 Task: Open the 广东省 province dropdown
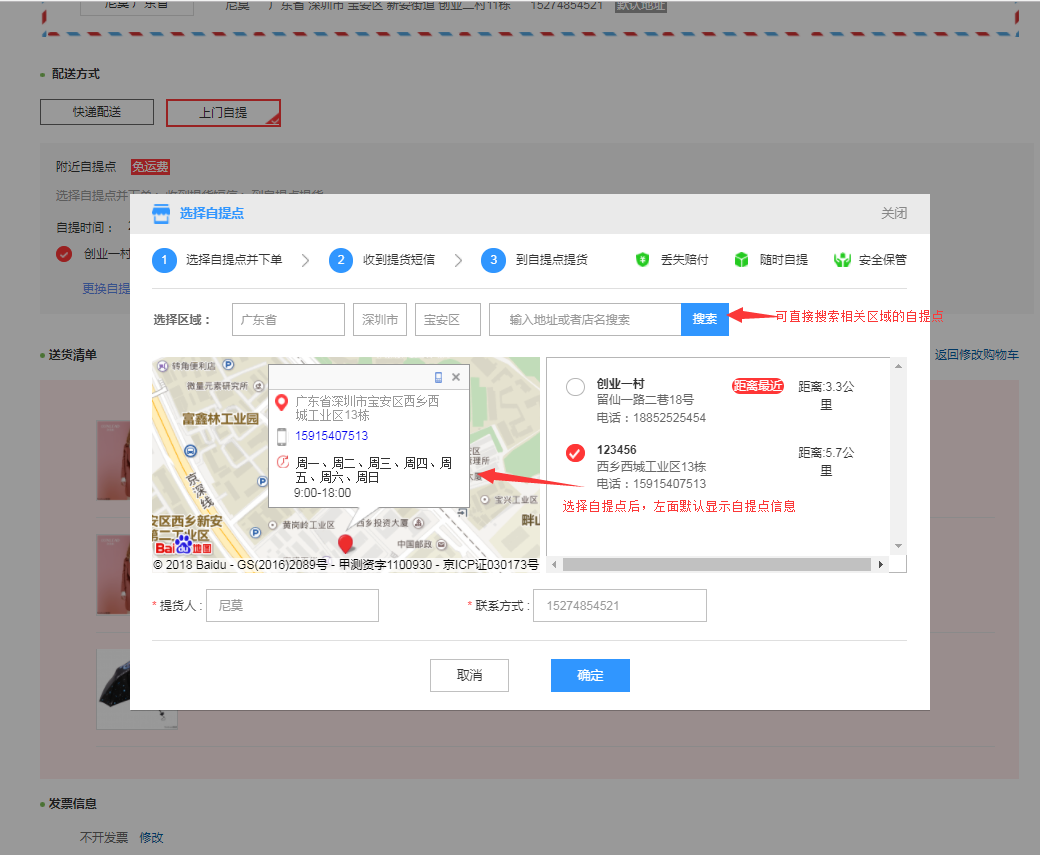tap(288, 320)
